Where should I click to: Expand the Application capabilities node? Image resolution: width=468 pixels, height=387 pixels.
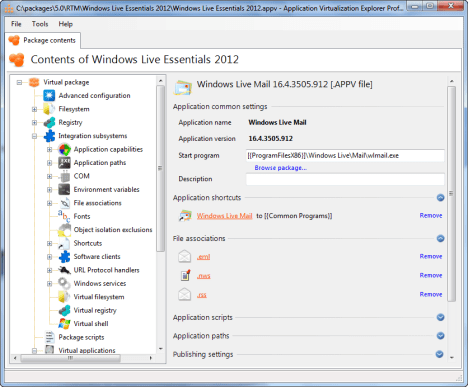click(x=49, y=149)
